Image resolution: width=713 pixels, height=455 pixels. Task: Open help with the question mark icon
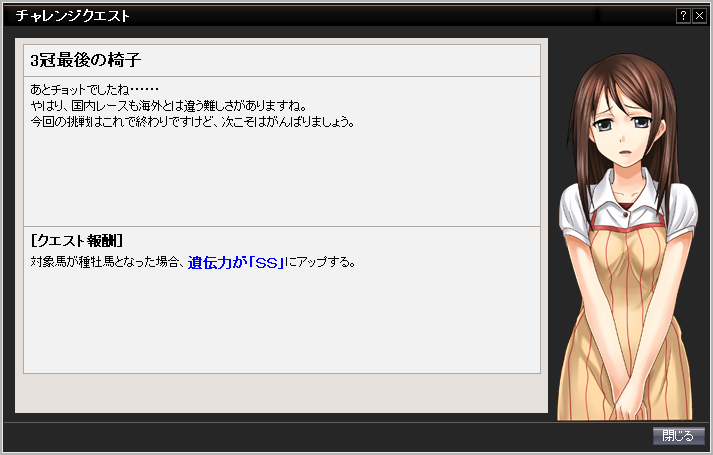pyautogui.click(x=683, y=16)
